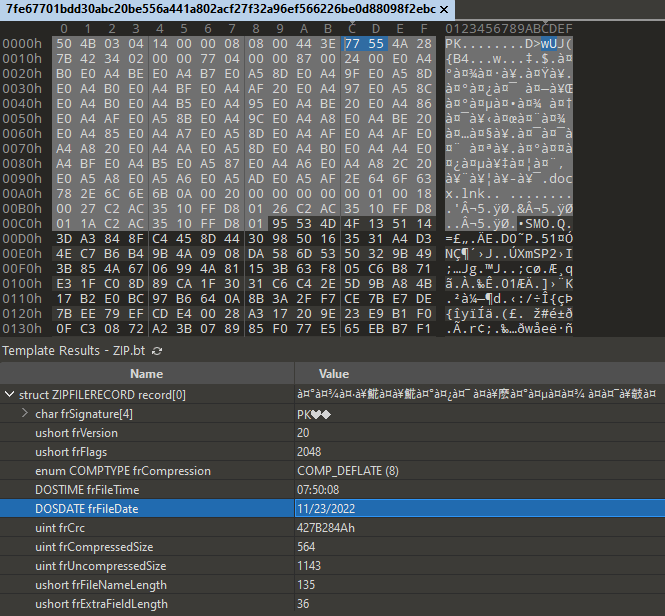Click highlighted byte 77 in hex view

352,44
